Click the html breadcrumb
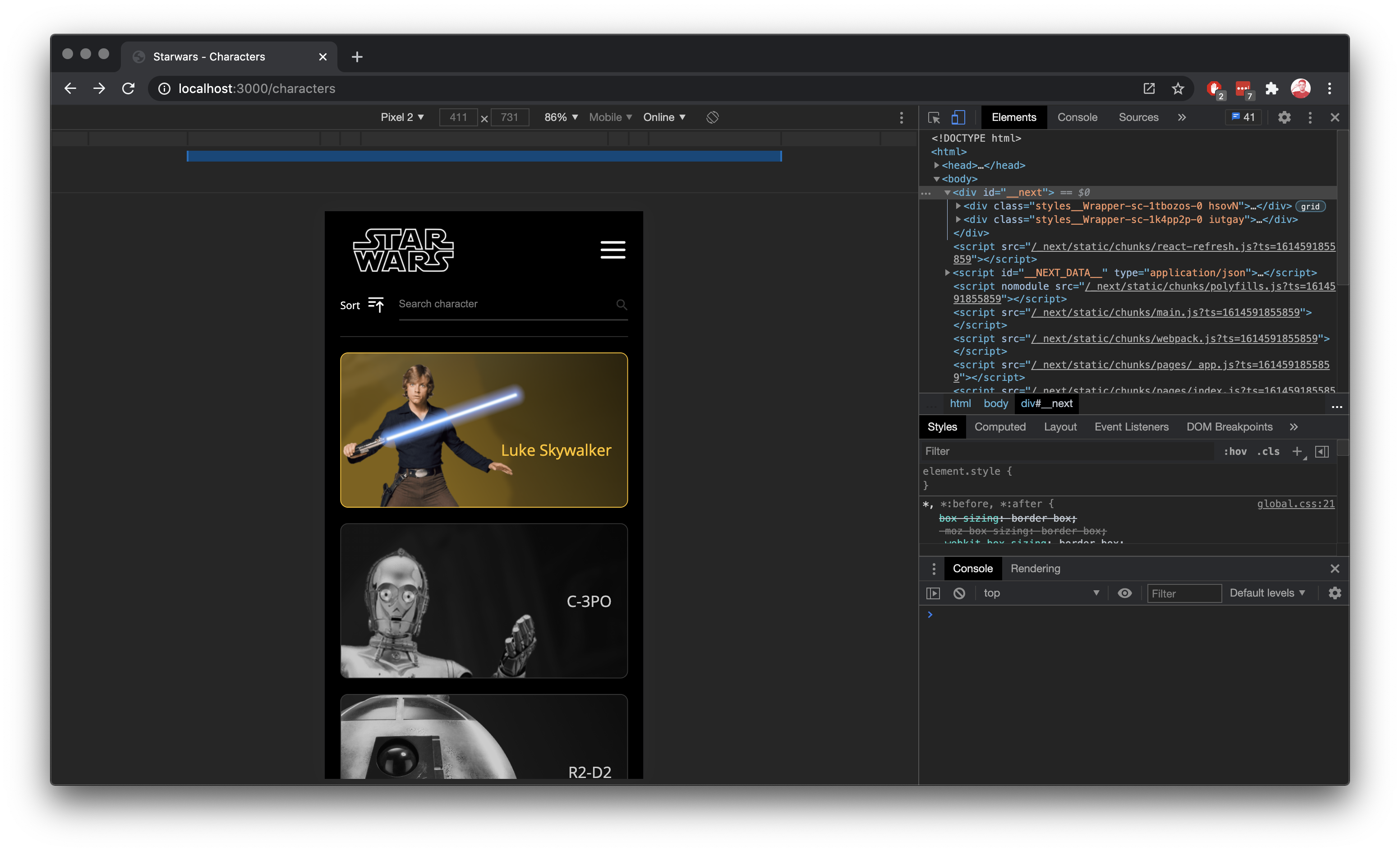 960,403
